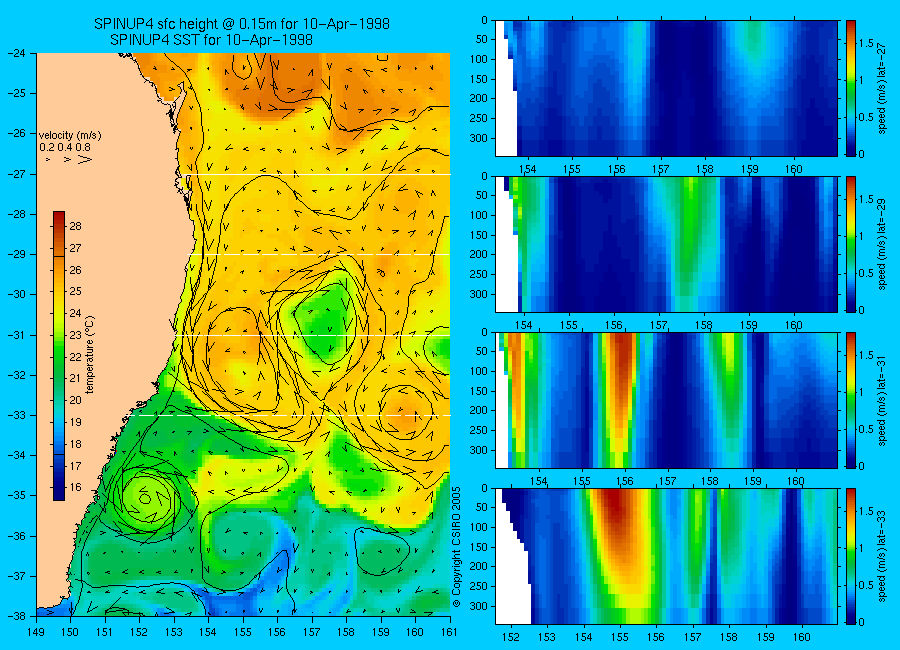
Task: Click the speed colorbar for lat=-29
Action: point(851,244)
